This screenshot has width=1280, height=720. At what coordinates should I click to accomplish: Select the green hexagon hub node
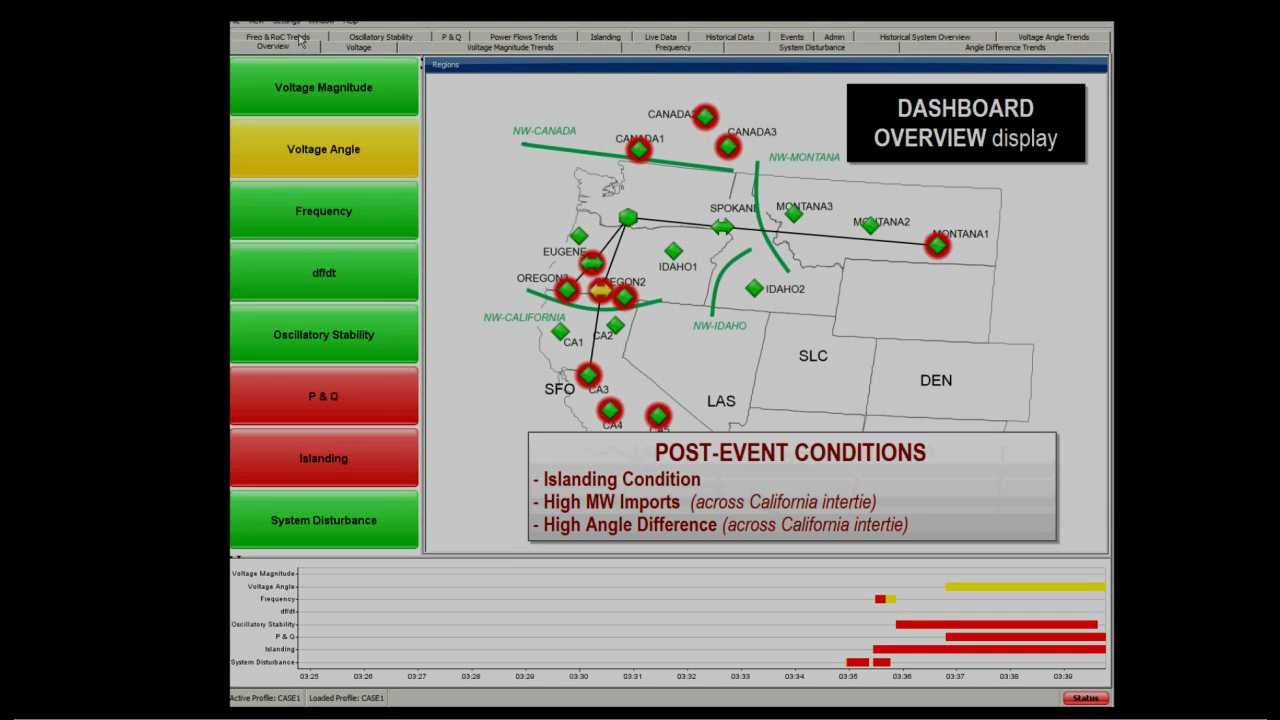(627, 217)
